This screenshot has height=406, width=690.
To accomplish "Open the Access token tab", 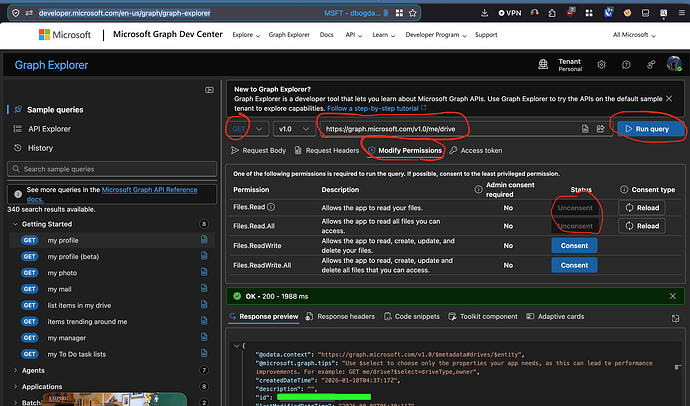I will (x=476, y=150).
